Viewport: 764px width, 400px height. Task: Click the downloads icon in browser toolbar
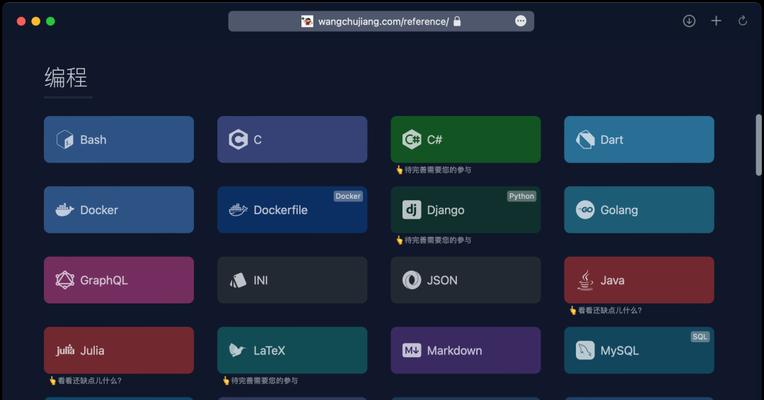689,21
